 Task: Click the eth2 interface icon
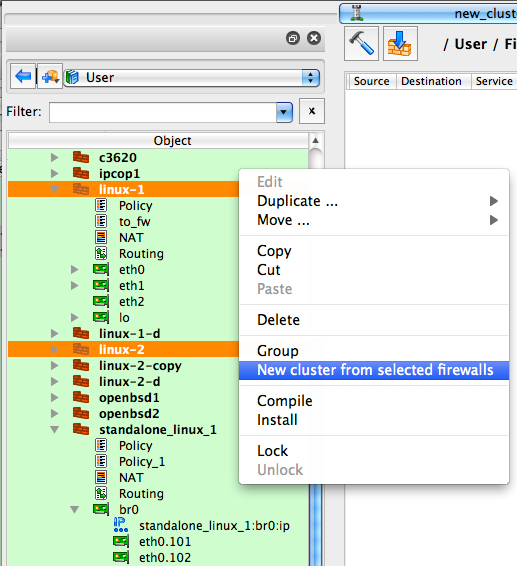101,301
